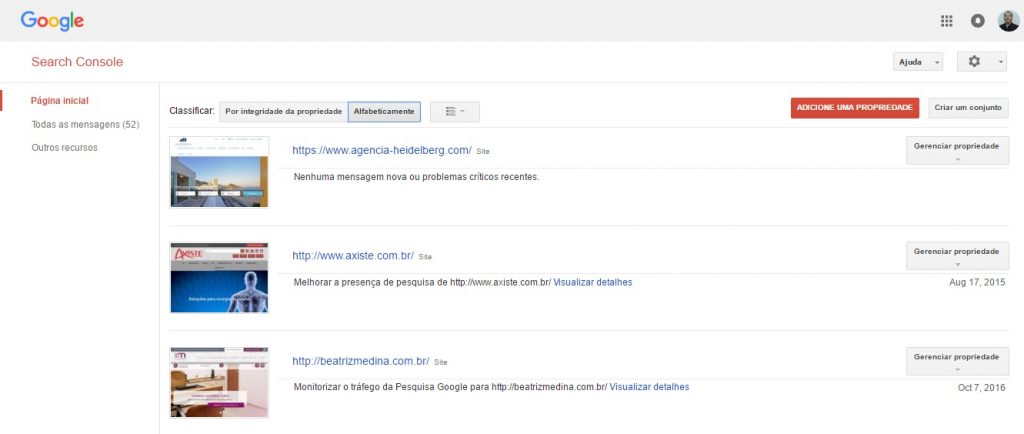This screenshot has width=1024, height=434.
Task: Open http://www.axiste.com.br/ property link
Action: pyautogui.click(x=353, y=256)
